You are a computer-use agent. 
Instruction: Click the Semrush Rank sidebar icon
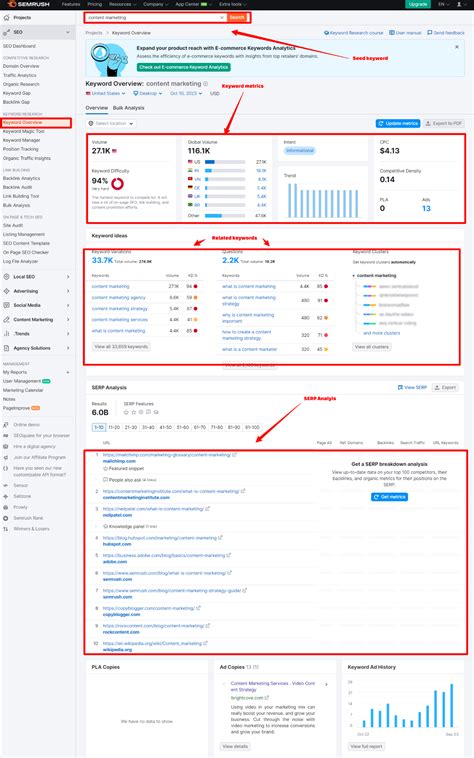click(x=6, y=518)
